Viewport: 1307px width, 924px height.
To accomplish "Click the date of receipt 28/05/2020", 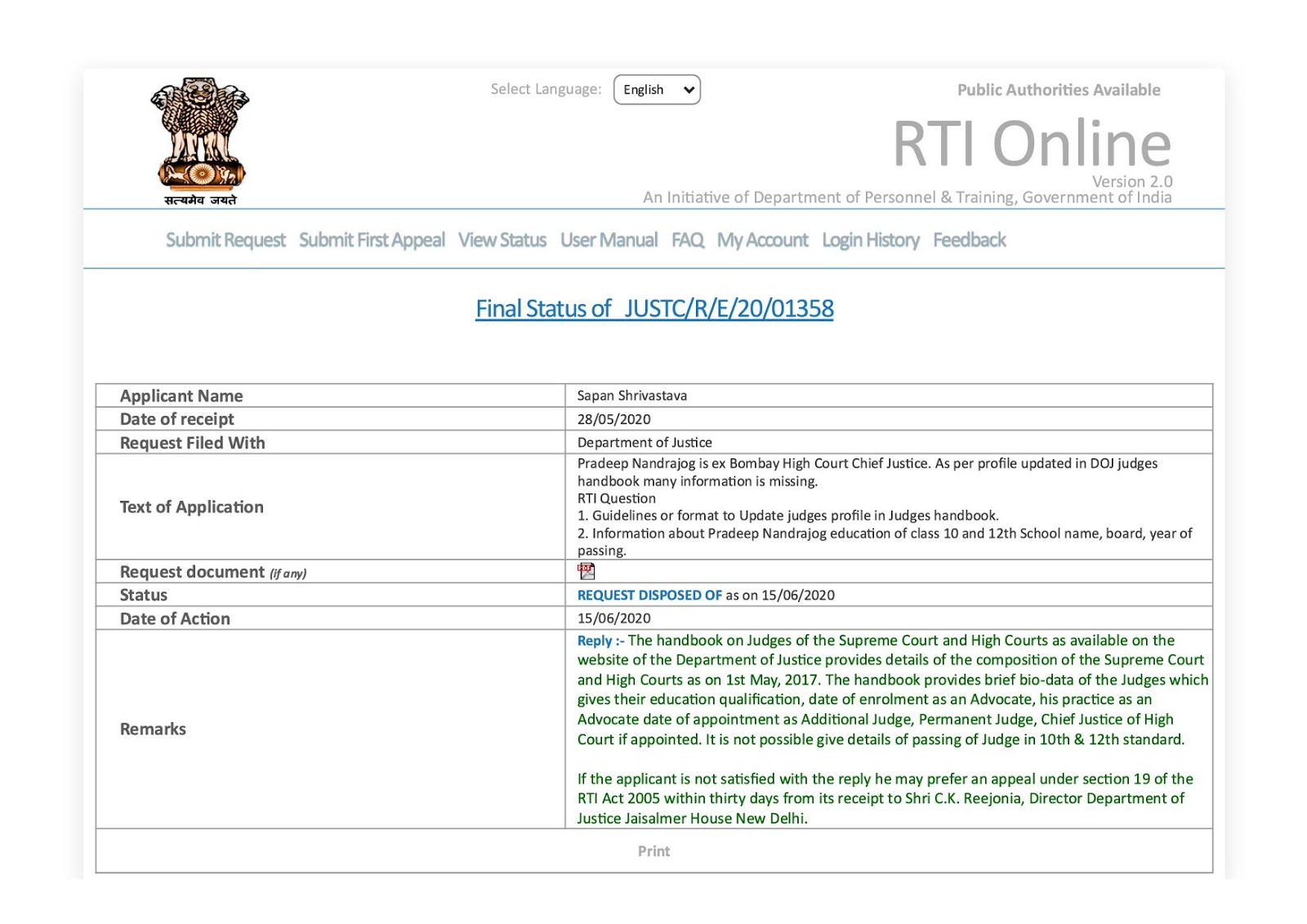I will [614, 419].
